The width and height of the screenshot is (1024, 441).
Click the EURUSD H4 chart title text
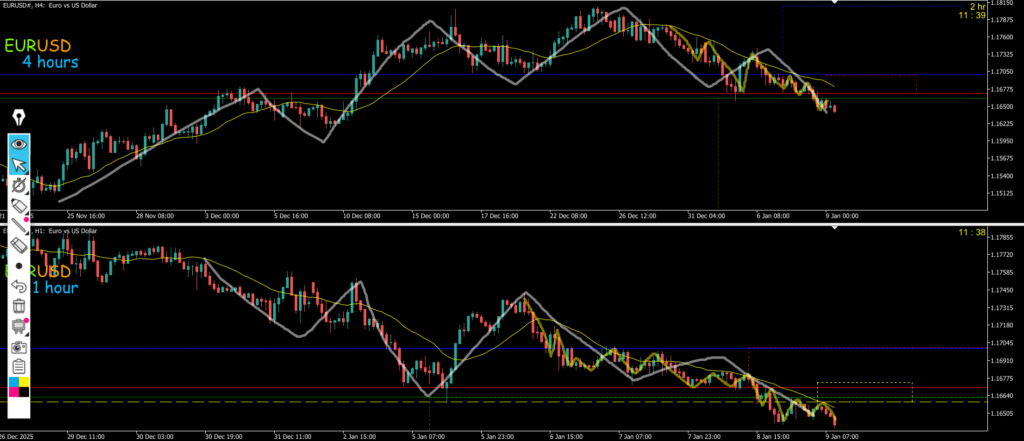point(60,7)
